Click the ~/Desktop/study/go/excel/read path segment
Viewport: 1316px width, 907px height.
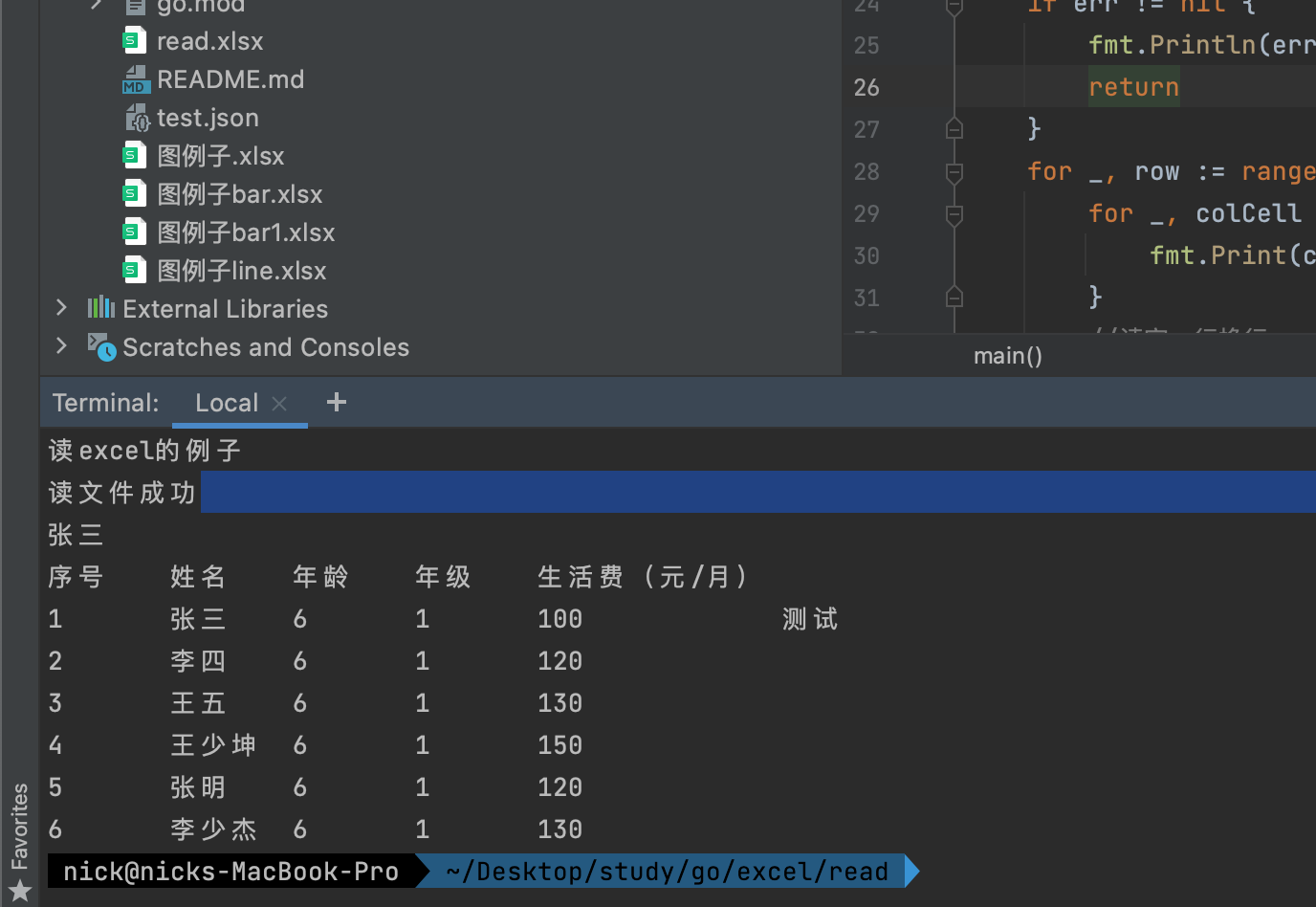[668, 872]
